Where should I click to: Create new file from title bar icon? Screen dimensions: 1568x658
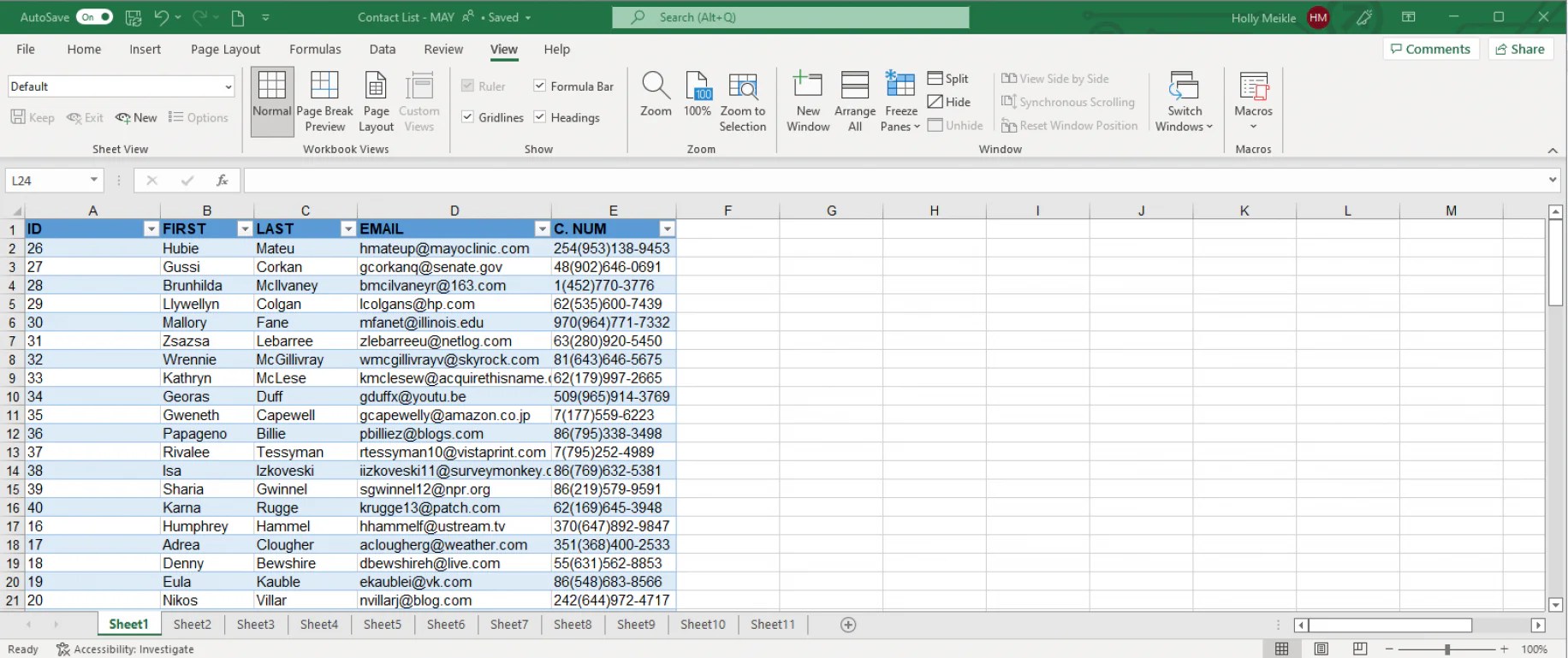coord(238,17)
